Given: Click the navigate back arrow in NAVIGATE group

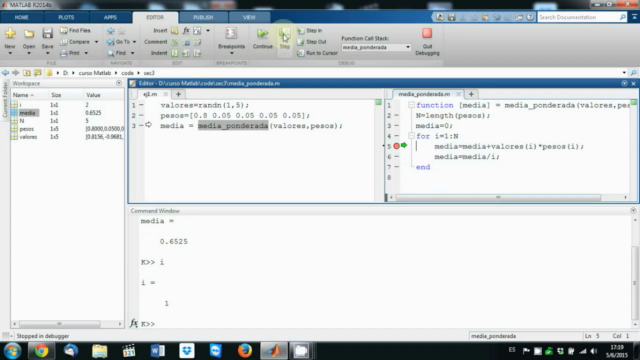Looking at the screenshot, I should [x=111, y=31].
